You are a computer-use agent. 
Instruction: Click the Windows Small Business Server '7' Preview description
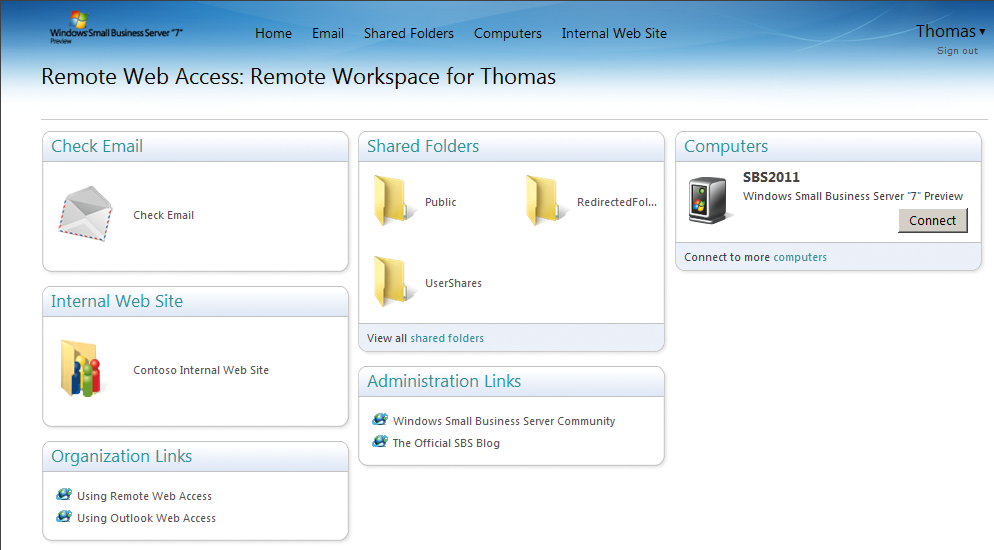(853, 196)
